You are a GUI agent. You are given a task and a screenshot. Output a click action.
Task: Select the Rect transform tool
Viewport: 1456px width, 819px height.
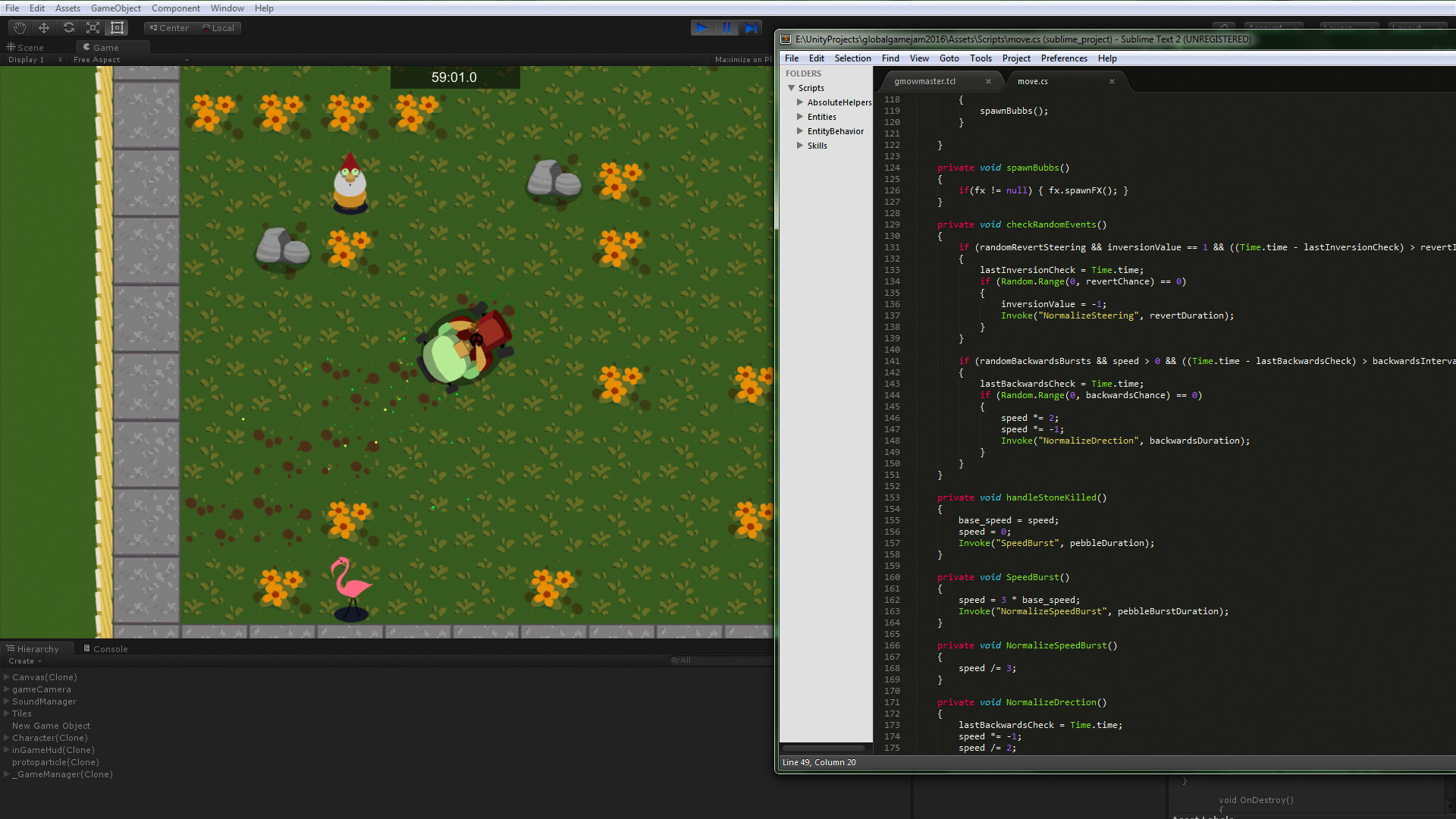point(117,28)
